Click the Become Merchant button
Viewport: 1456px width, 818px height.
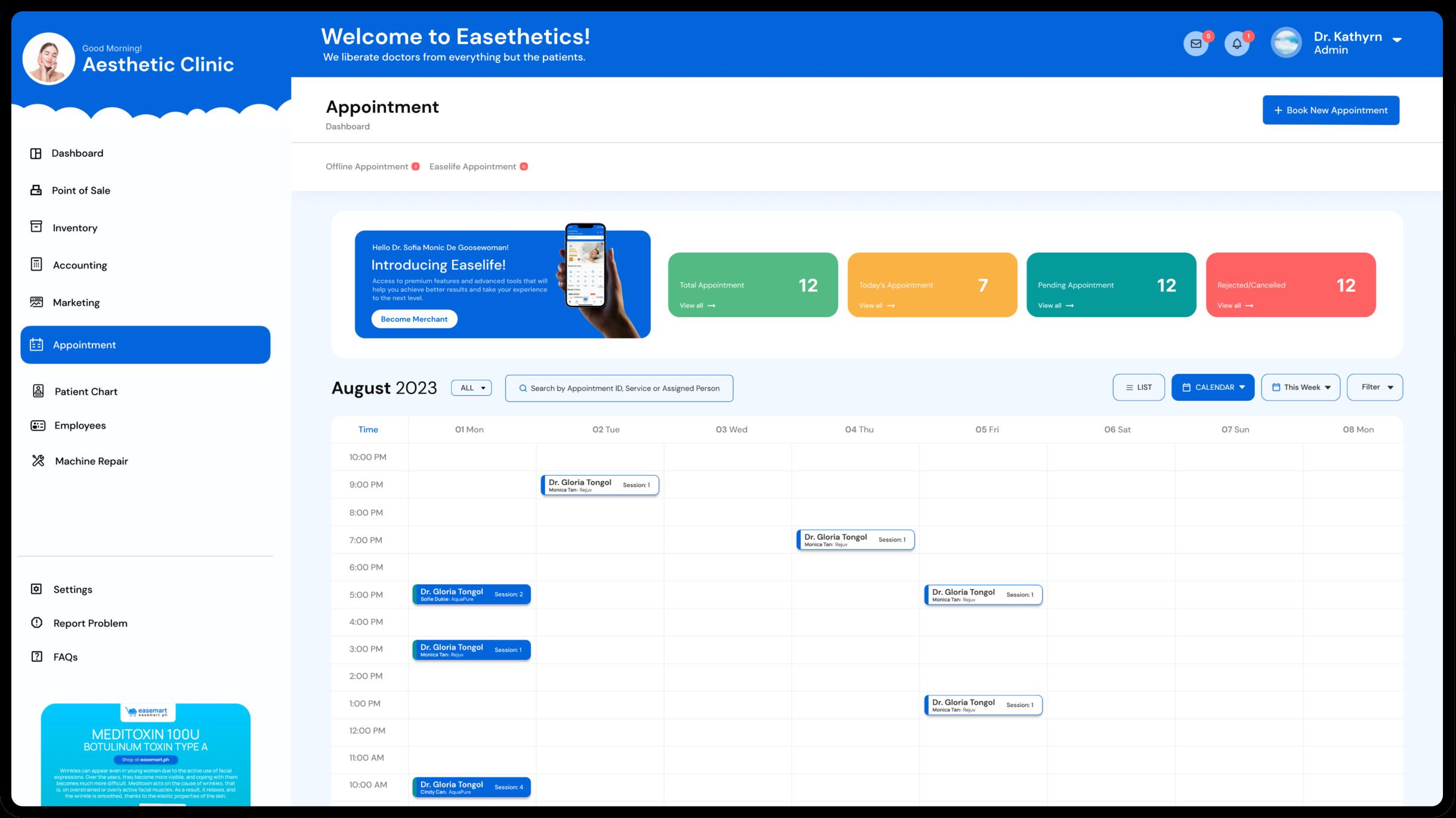(414, 319)
